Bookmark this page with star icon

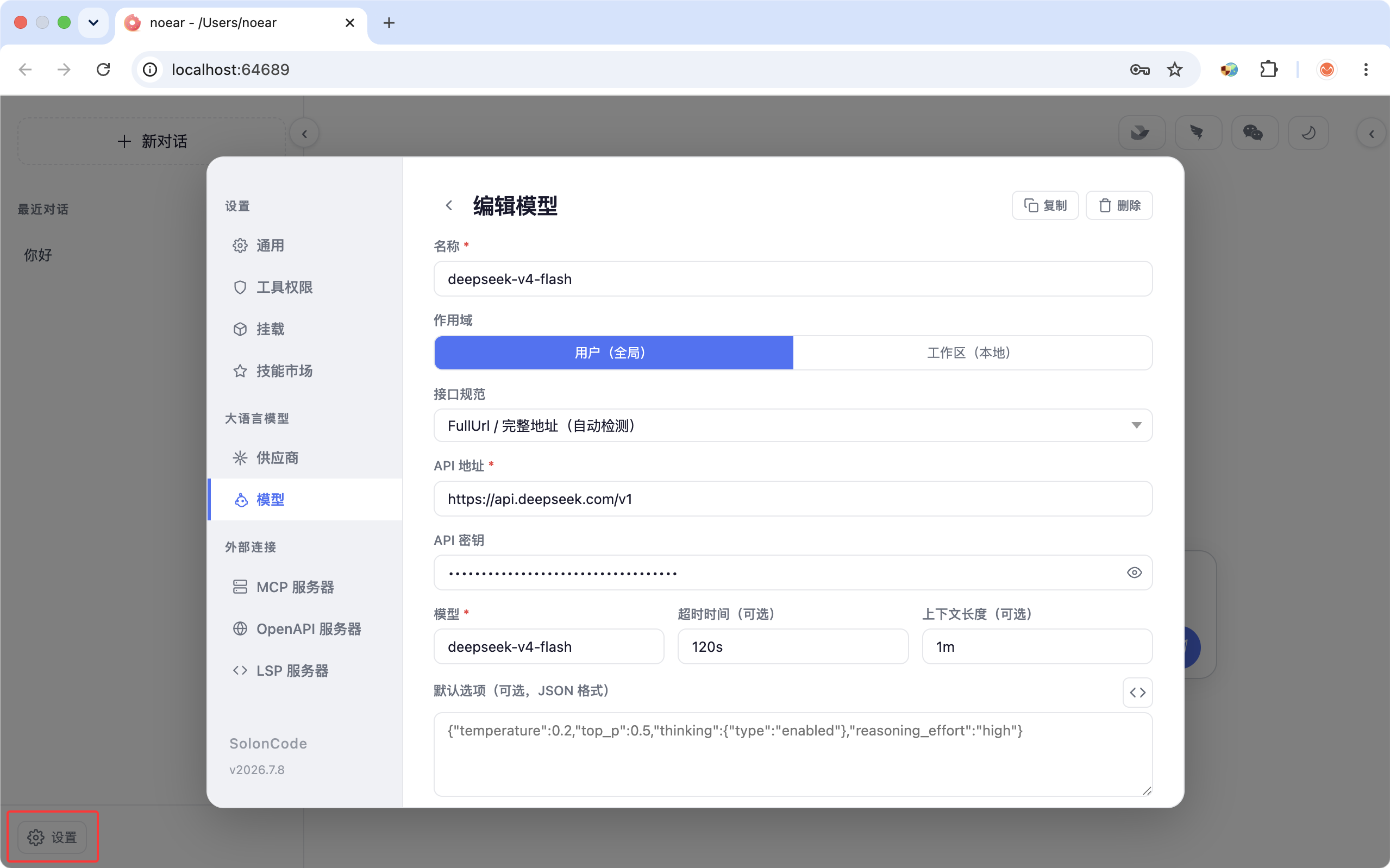click(1175, 70)
